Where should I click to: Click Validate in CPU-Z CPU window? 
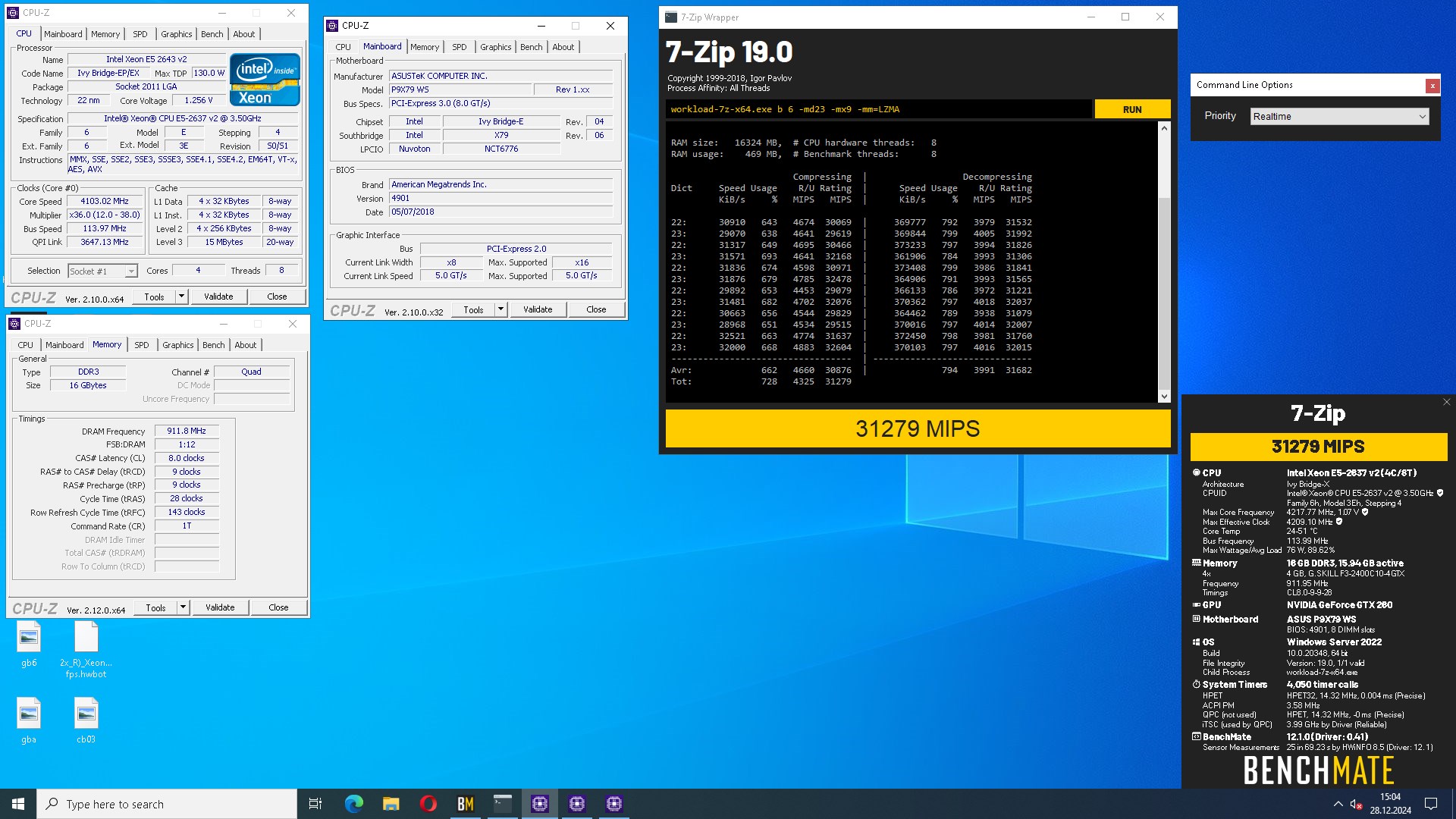pos(218,297)
